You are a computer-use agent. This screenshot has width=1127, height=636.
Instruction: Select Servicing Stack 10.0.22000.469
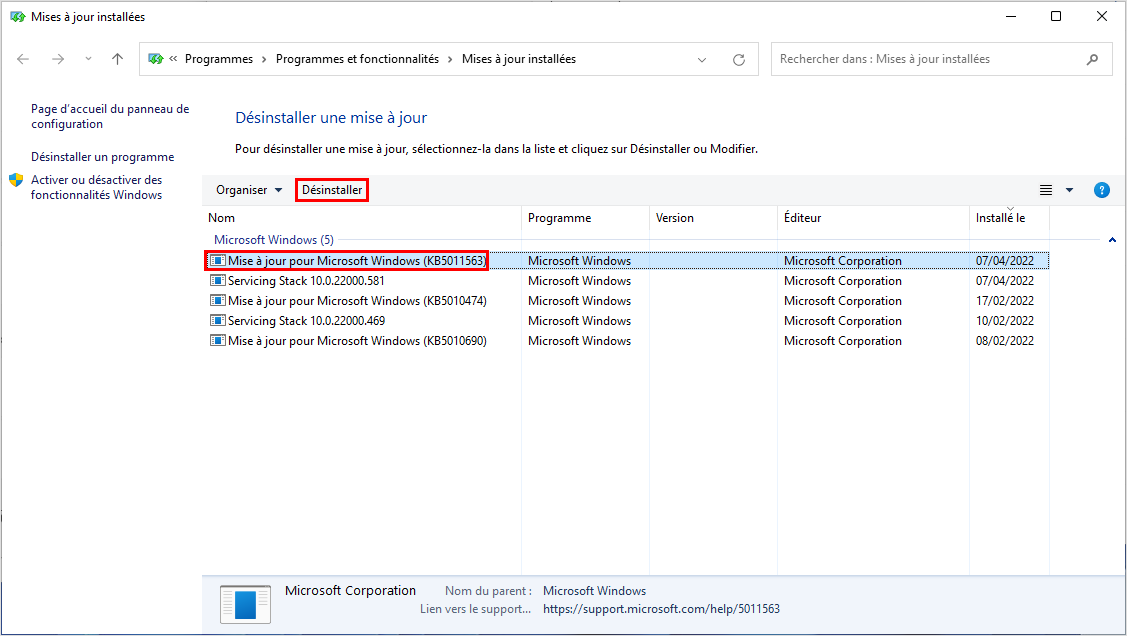click(x=625, y=321)
